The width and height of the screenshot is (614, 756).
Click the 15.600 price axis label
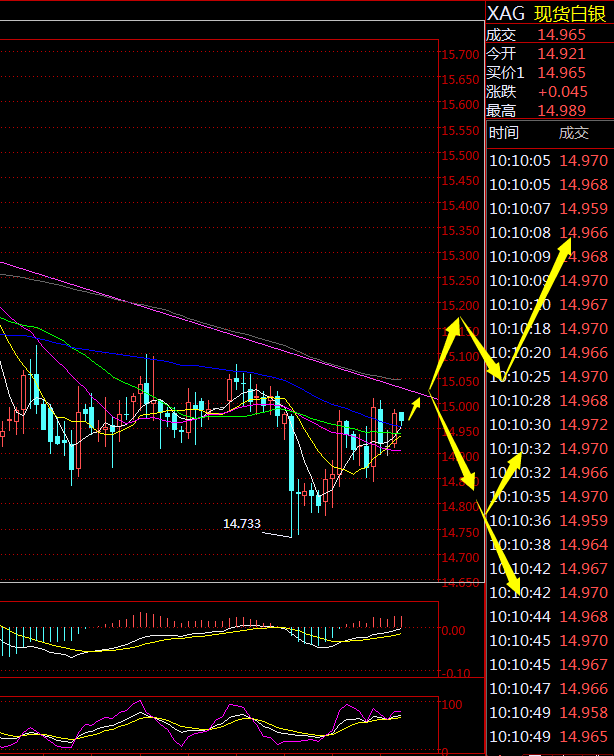(x=461, y=105)
